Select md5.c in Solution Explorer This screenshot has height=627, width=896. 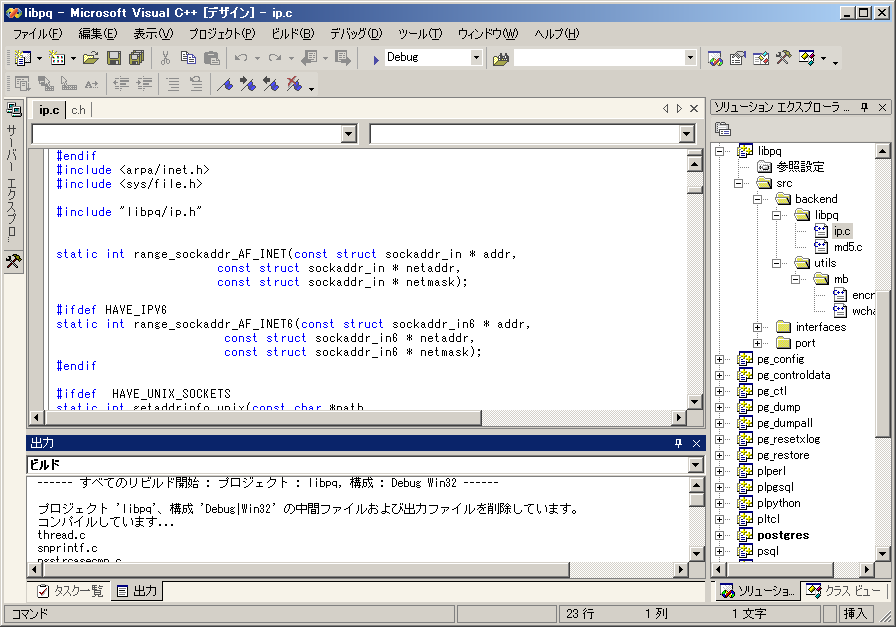click(x=847, y=247)
